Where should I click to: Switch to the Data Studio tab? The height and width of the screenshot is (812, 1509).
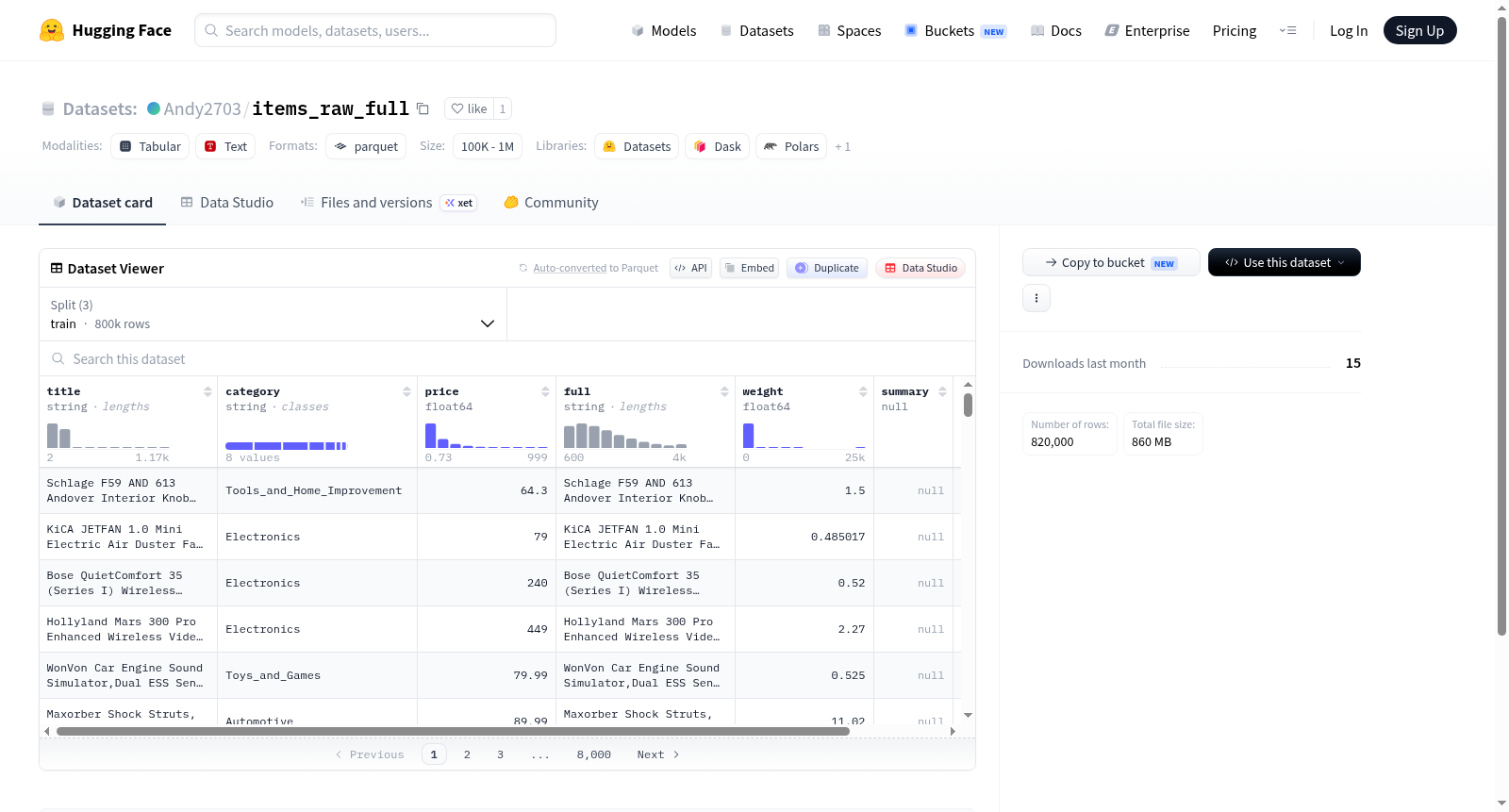click(x=227, y=203)
